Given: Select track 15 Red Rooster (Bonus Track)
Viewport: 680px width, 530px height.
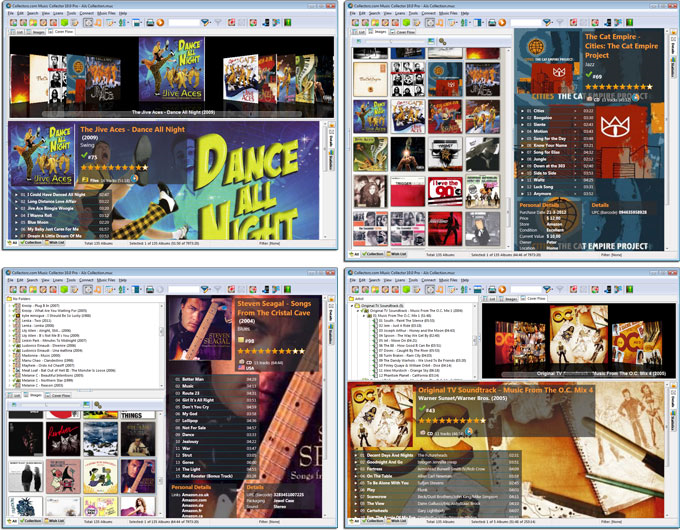Looking at the screenshot, I should pos(214,476).
